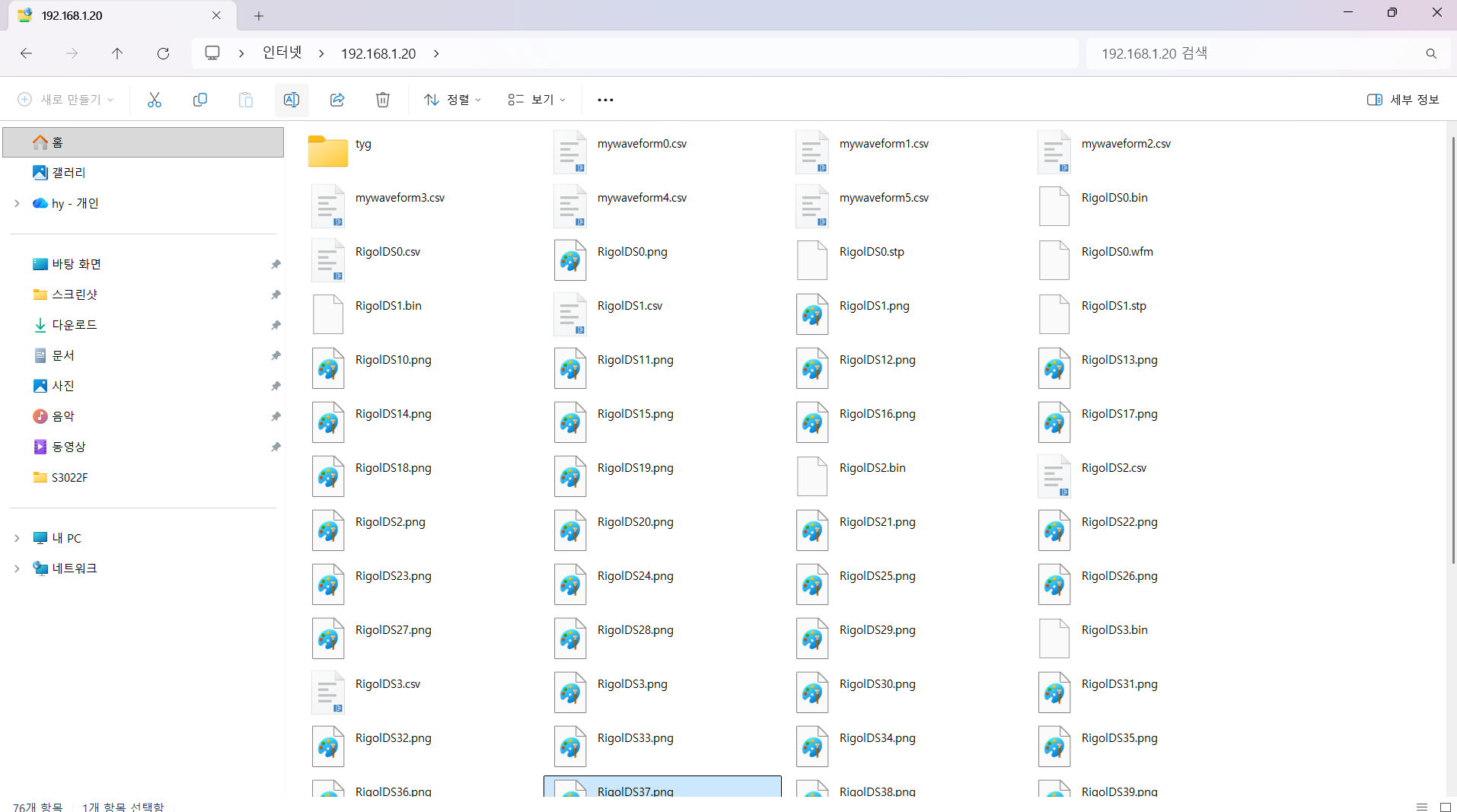Open a new tab with plus button

click(x=259, y=15)
